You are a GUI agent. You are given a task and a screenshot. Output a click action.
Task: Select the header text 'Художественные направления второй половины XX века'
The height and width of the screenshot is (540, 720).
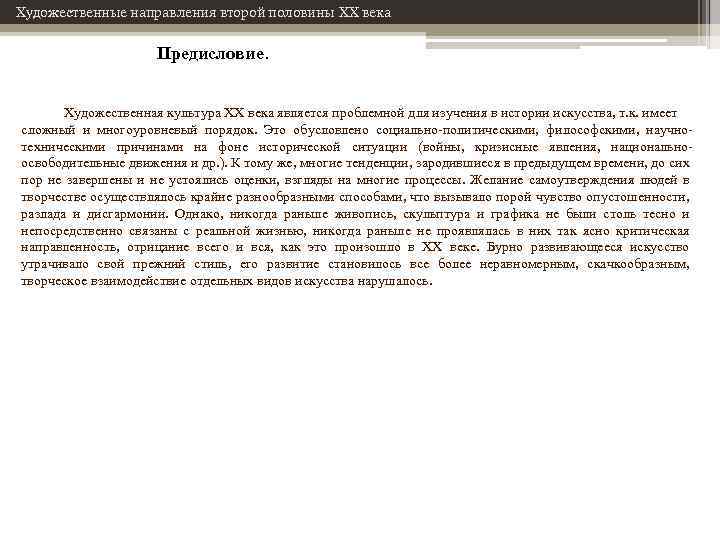203,12
